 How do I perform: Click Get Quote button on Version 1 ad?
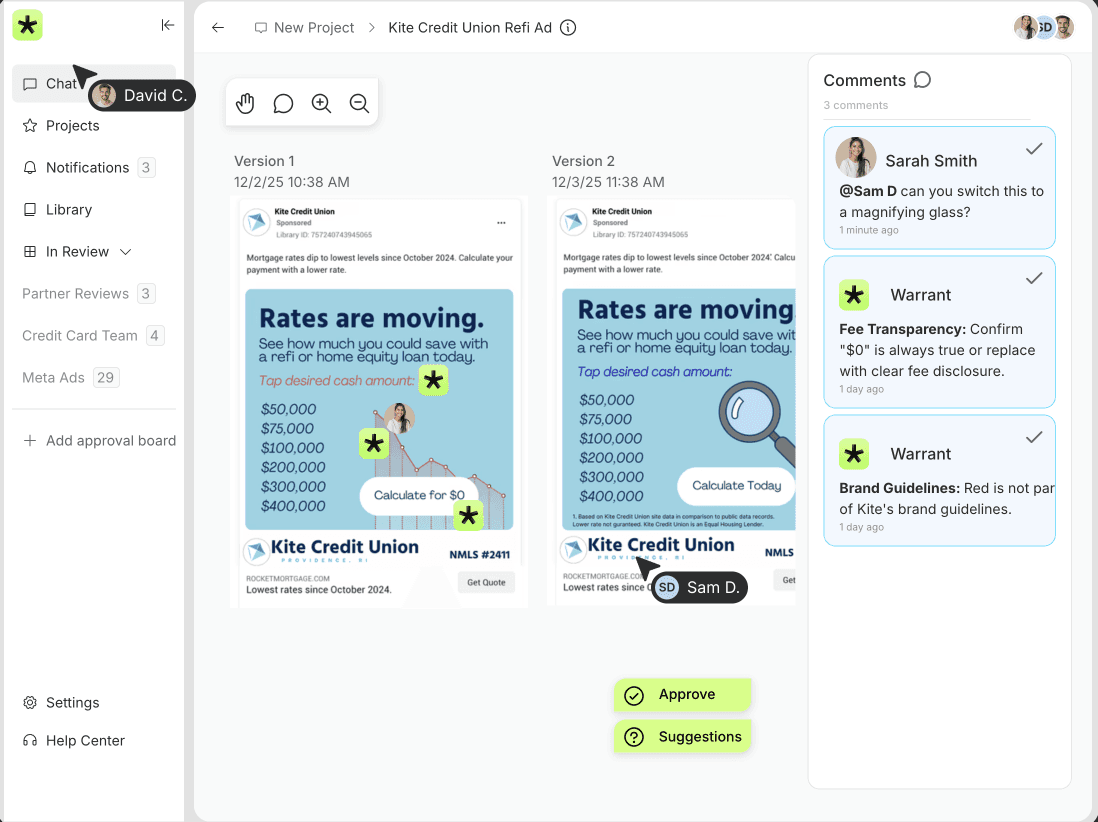coord(486,582)
